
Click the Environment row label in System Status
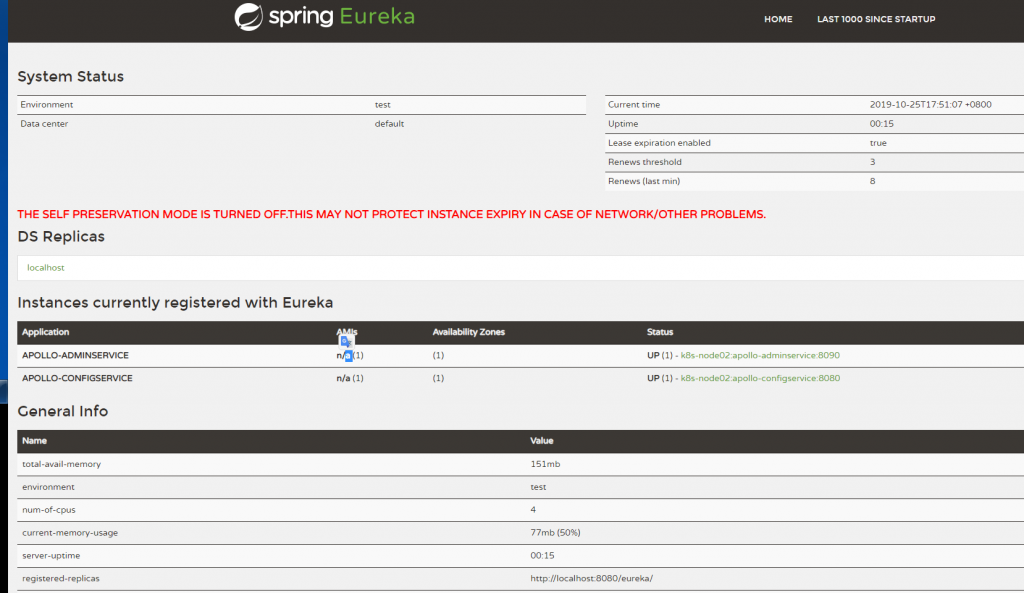(46, 104)
